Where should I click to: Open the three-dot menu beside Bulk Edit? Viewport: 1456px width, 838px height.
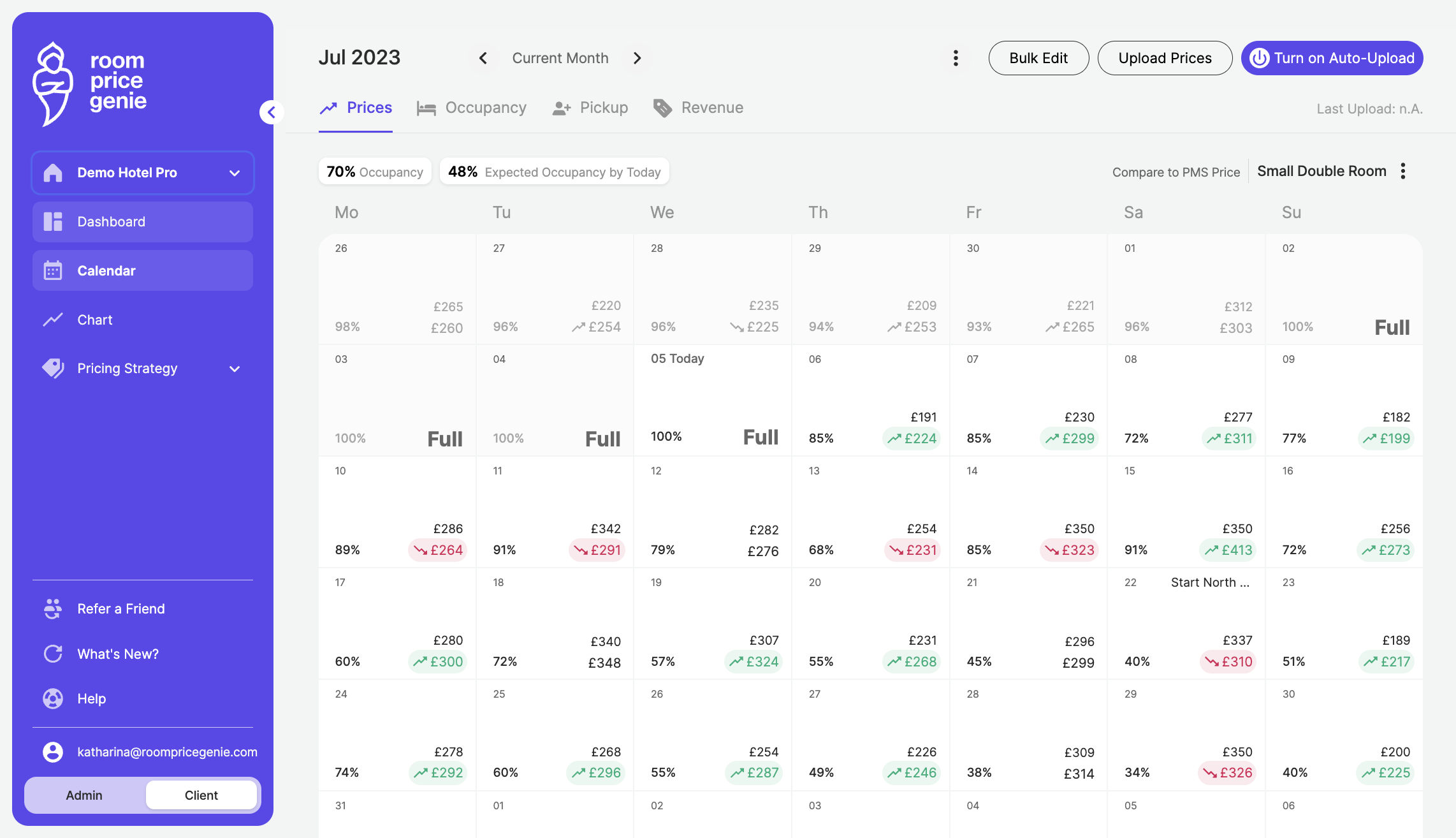tap(955, 58)
